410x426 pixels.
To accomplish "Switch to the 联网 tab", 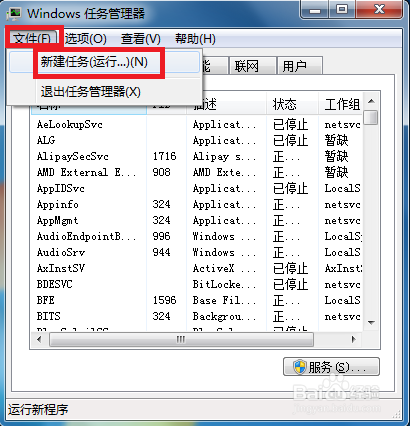I will point(253,66).
